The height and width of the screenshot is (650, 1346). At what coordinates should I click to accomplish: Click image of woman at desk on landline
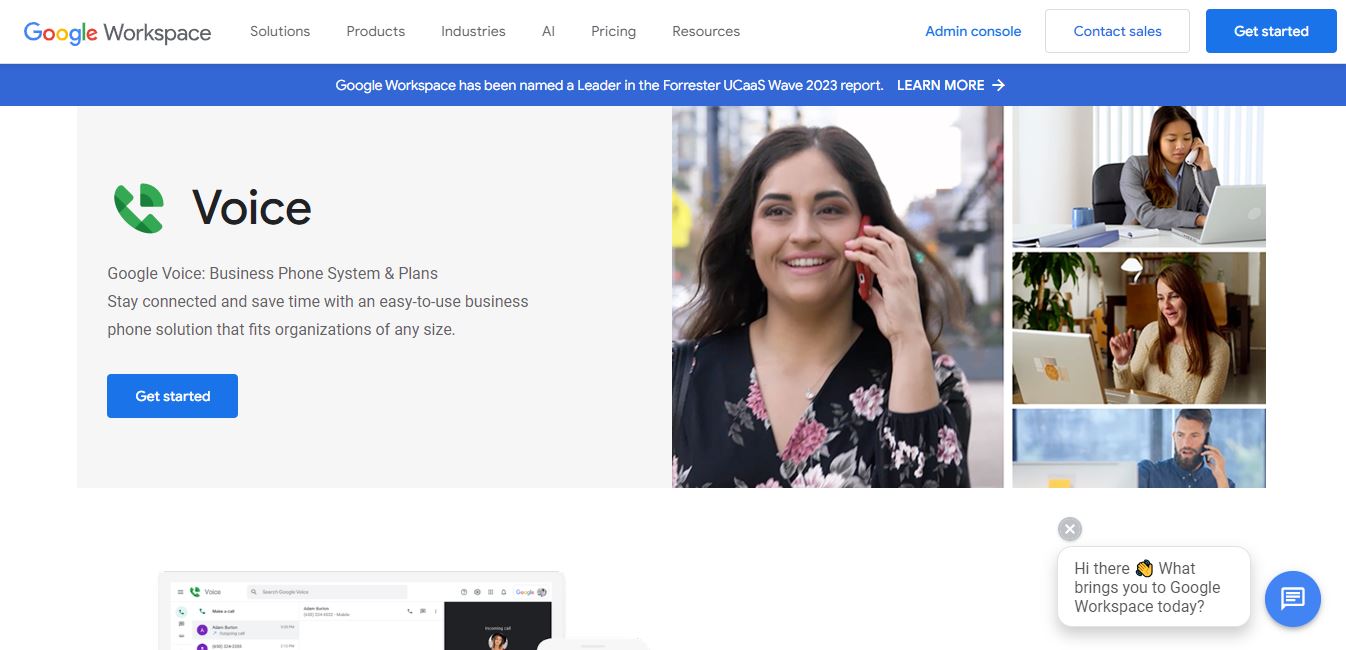pyautogui.click(x=1139, y=176)
